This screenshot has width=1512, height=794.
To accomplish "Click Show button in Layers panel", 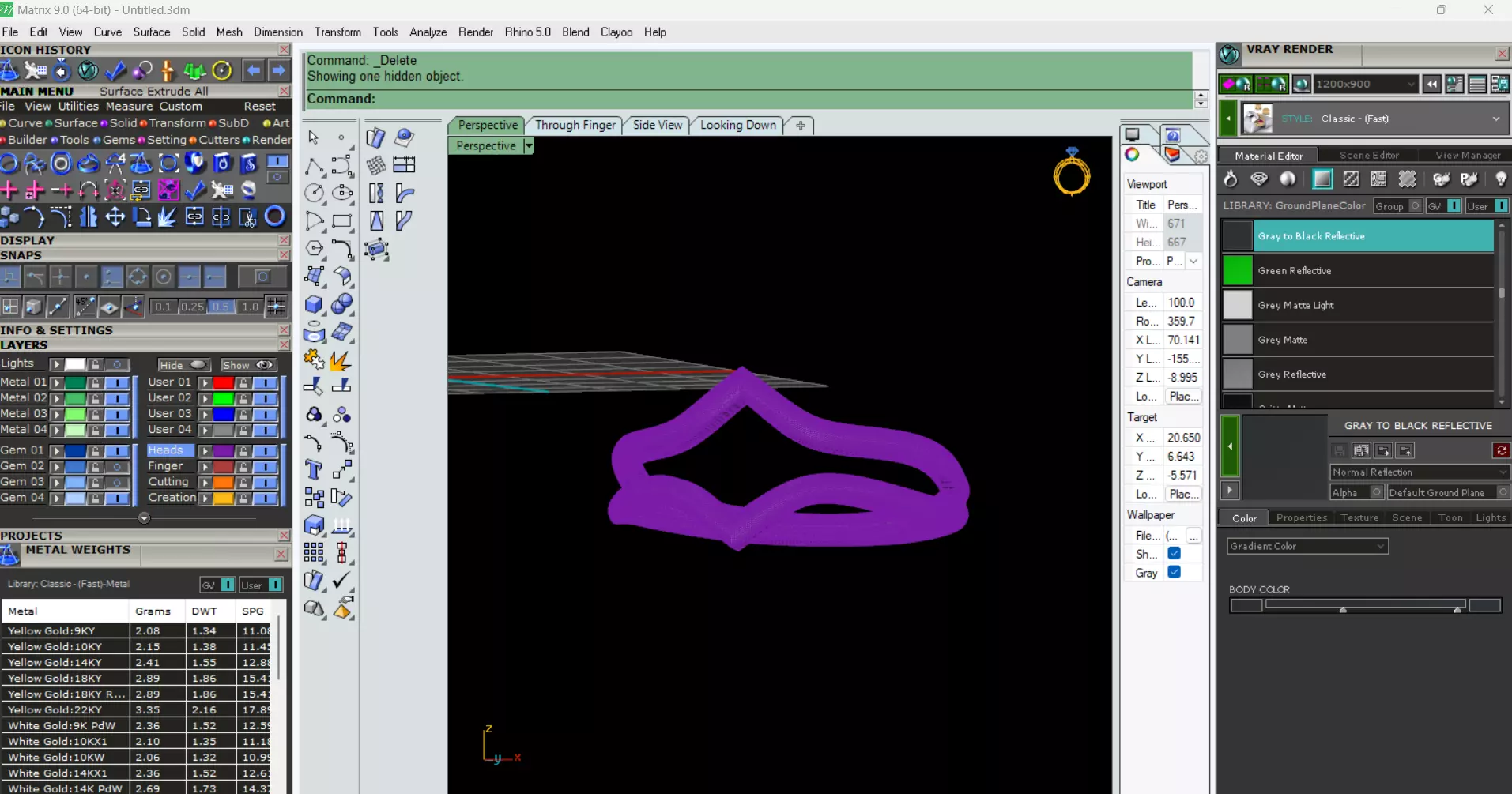I will 248,365.
